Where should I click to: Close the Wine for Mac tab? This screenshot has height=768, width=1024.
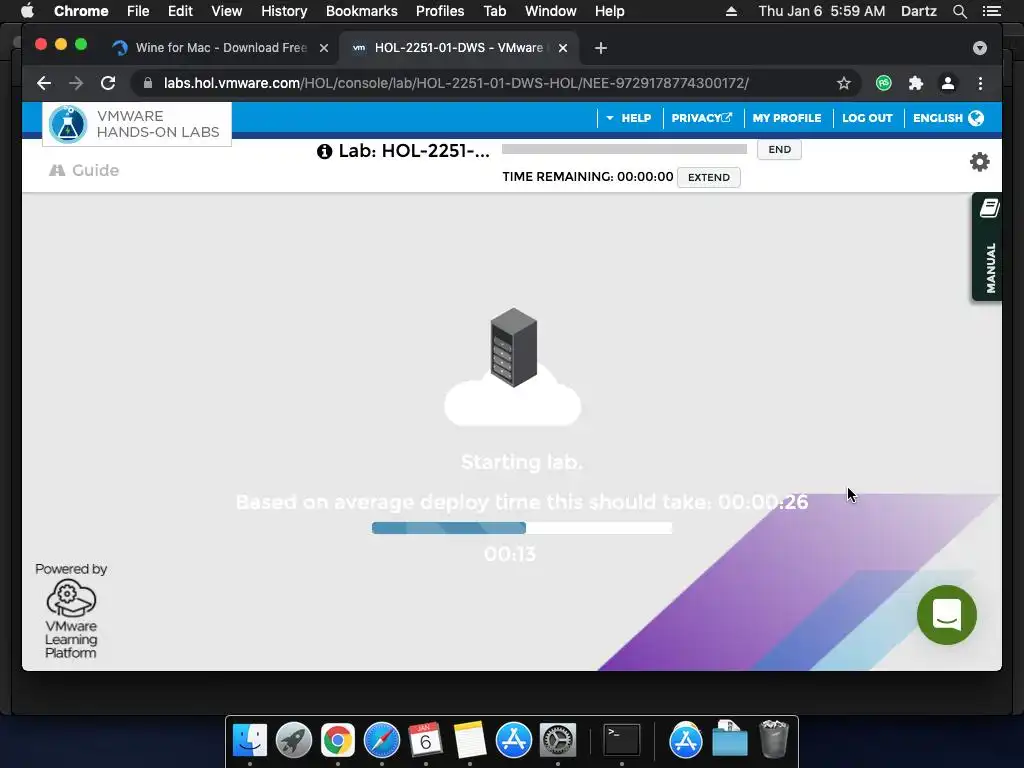324,48
